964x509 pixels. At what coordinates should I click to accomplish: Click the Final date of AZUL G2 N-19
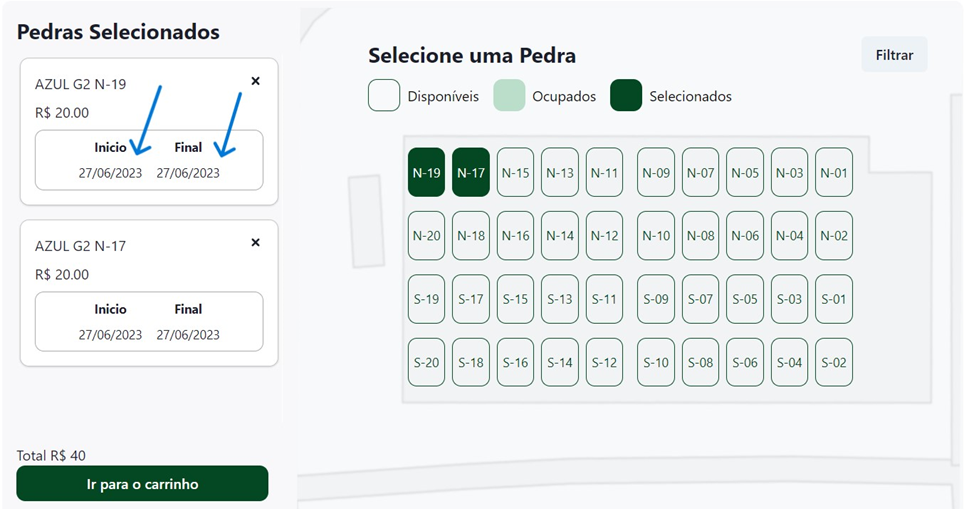click(x=188, y=173)
